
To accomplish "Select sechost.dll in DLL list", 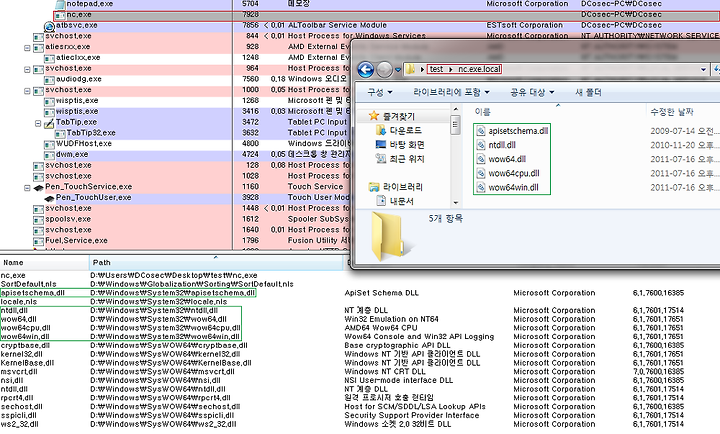I will (x=22, y=406).
